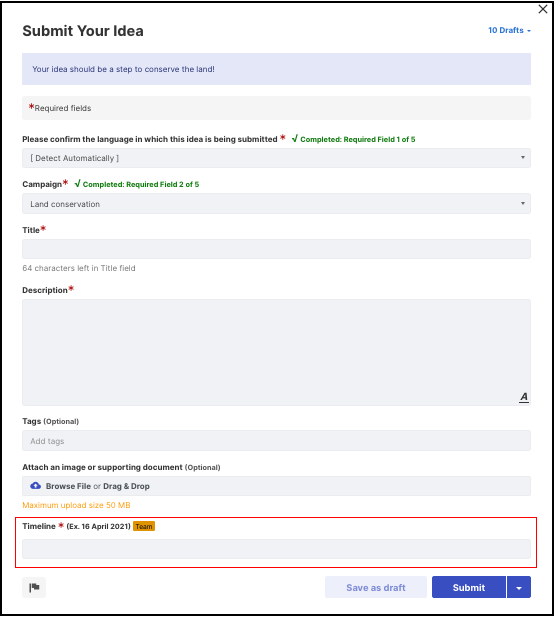Open the 10 Drafts dropdown
Image resolution: width=555 pixels, height=617 pixels.
(509, 30)
